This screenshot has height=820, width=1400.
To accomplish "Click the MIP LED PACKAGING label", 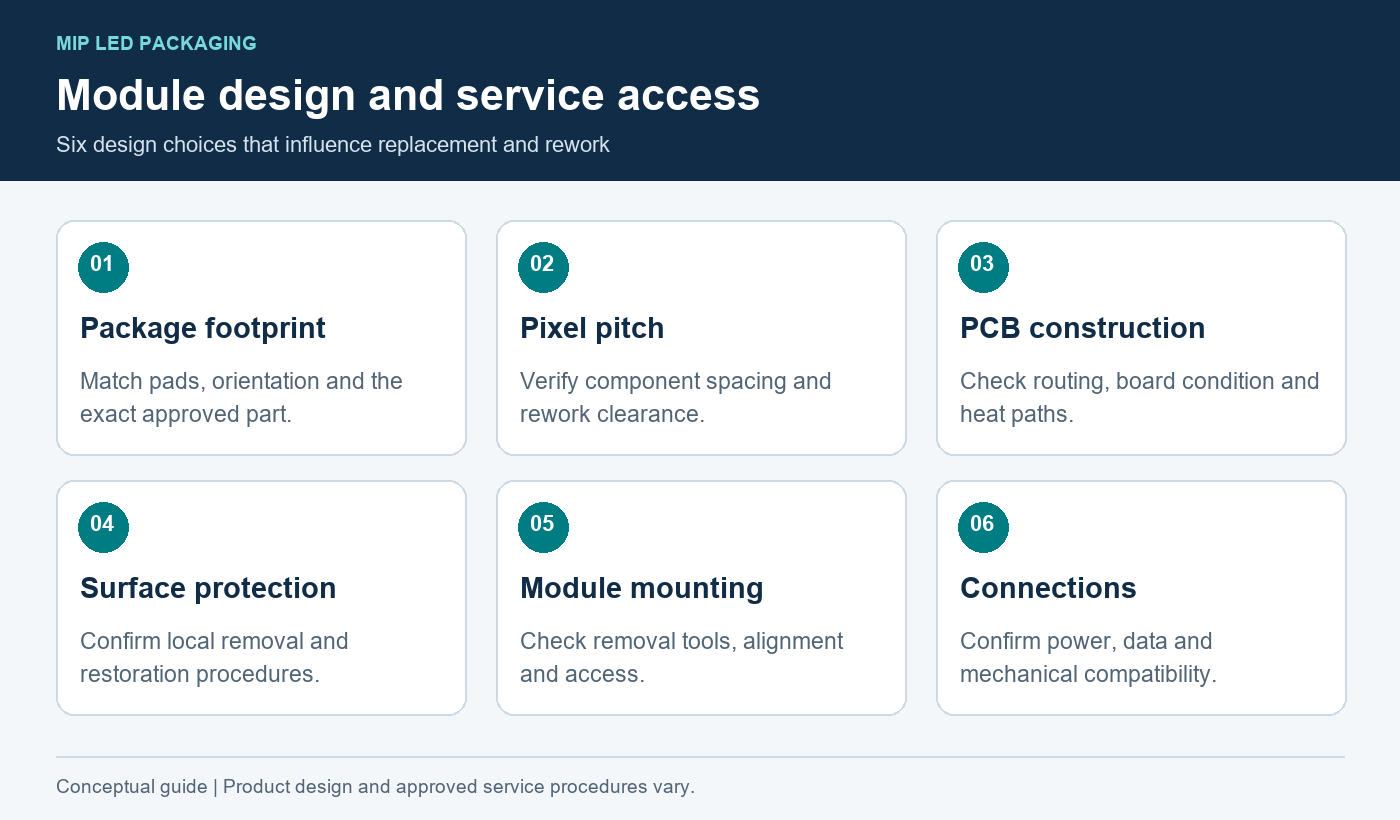I will pyautogui.click(x=156, y=44).
